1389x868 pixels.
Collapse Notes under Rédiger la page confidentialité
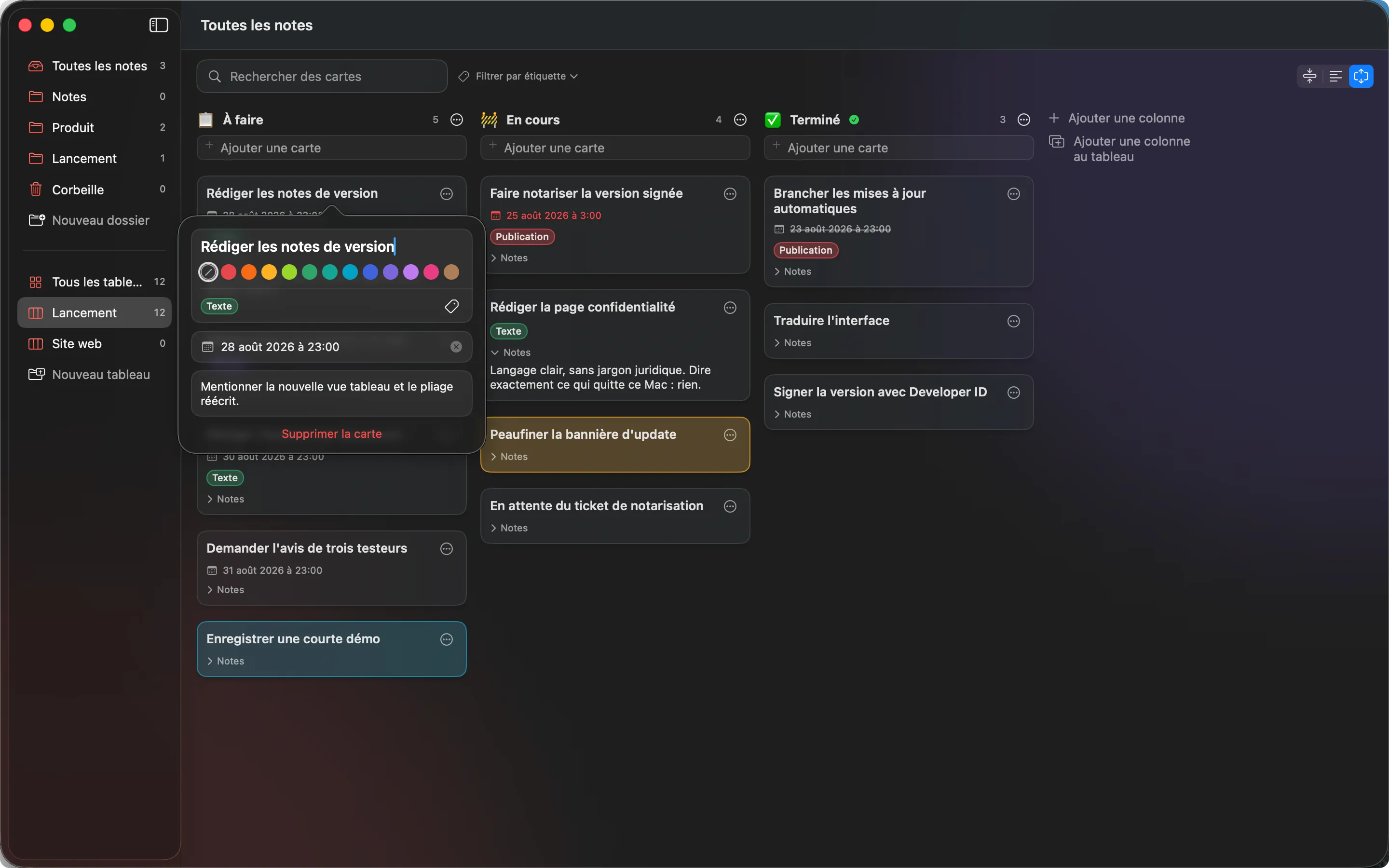click(x=511, y=353)
